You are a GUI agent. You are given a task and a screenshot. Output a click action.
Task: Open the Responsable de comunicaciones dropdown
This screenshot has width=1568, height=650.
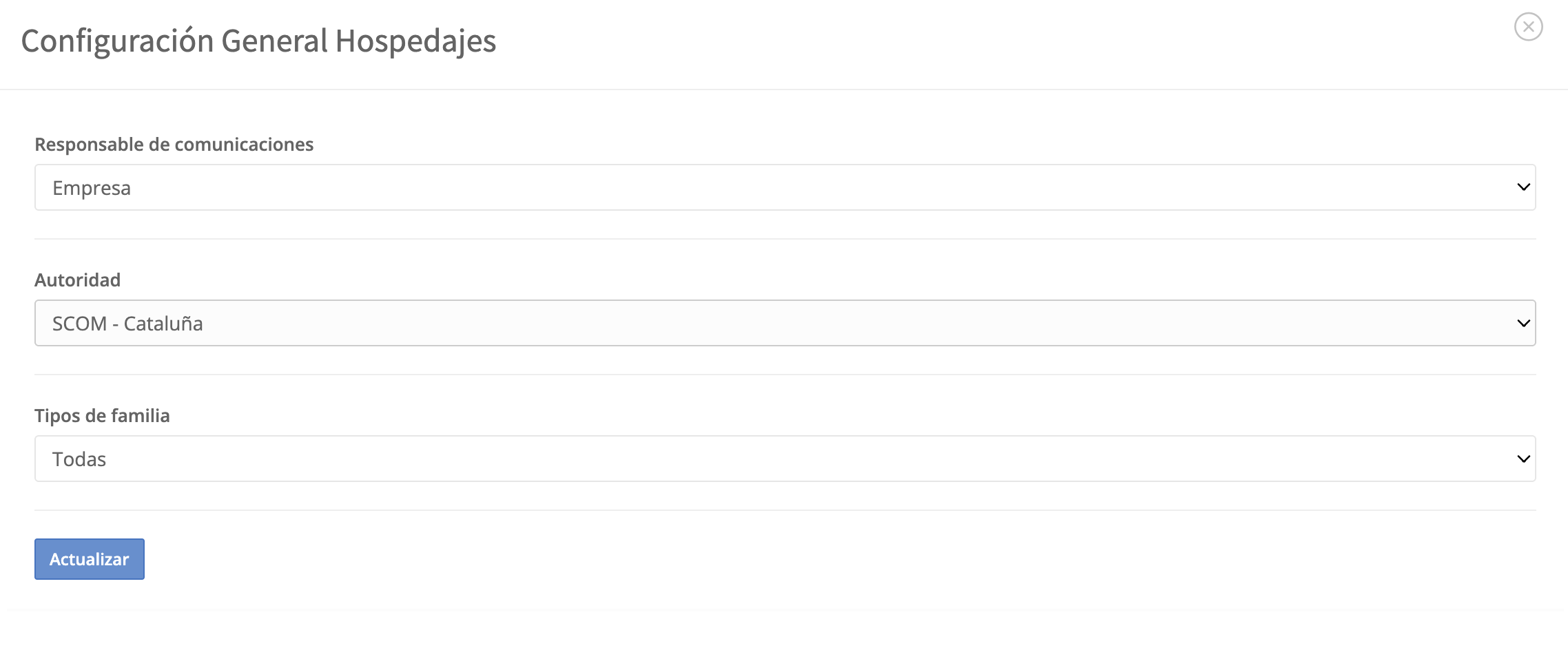pyautogui.click(x=785, y=187)
